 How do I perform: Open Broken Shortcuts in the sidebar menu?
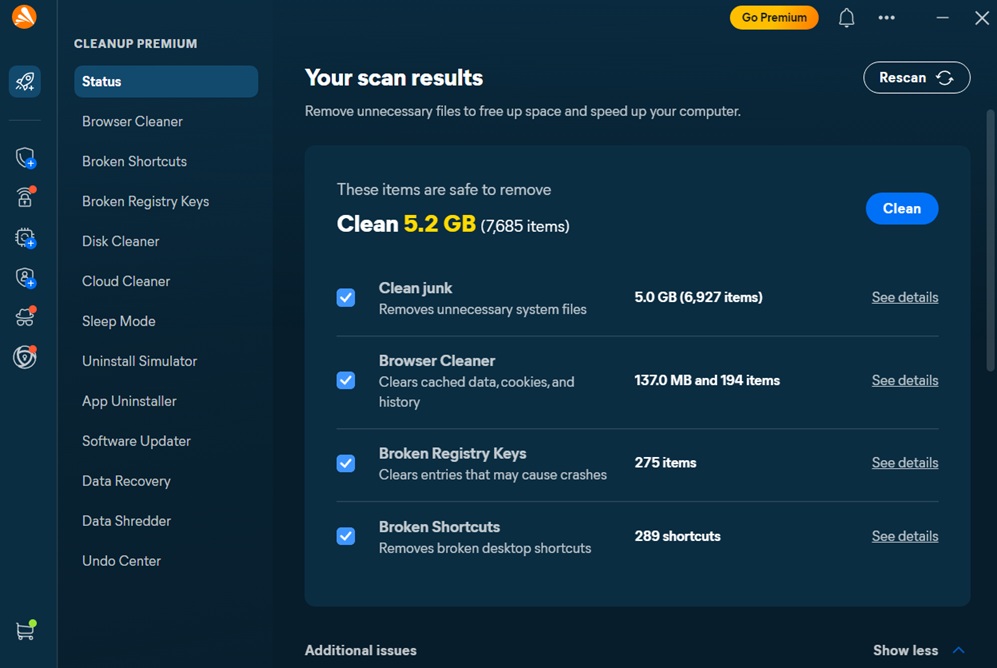pyautogui.click(x=134, y=161)
